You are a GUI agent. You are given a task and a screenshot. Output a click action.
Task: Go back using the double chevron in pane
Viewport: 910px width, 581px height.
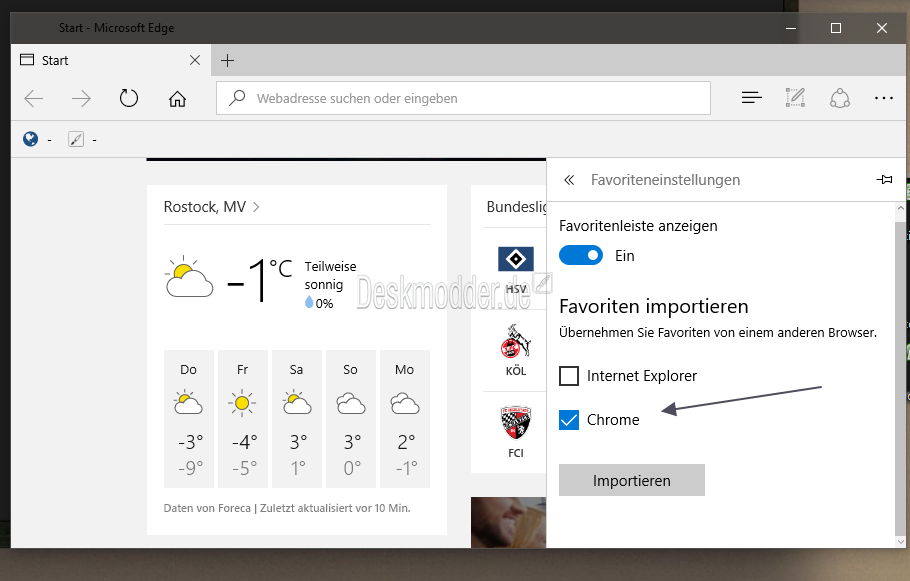click(569, 180)
